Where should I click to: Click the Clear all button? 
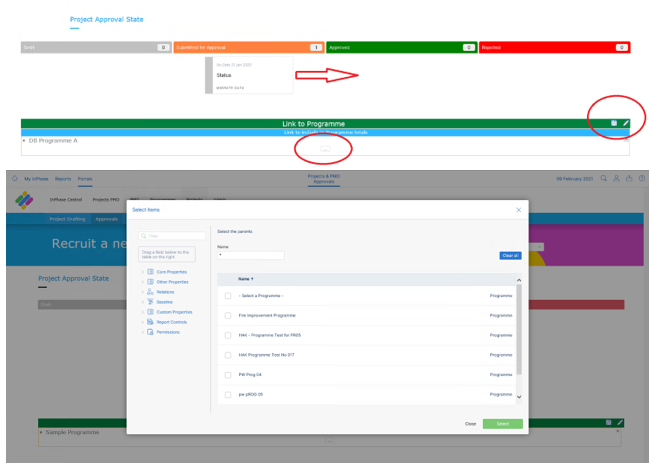coord(510,256)
